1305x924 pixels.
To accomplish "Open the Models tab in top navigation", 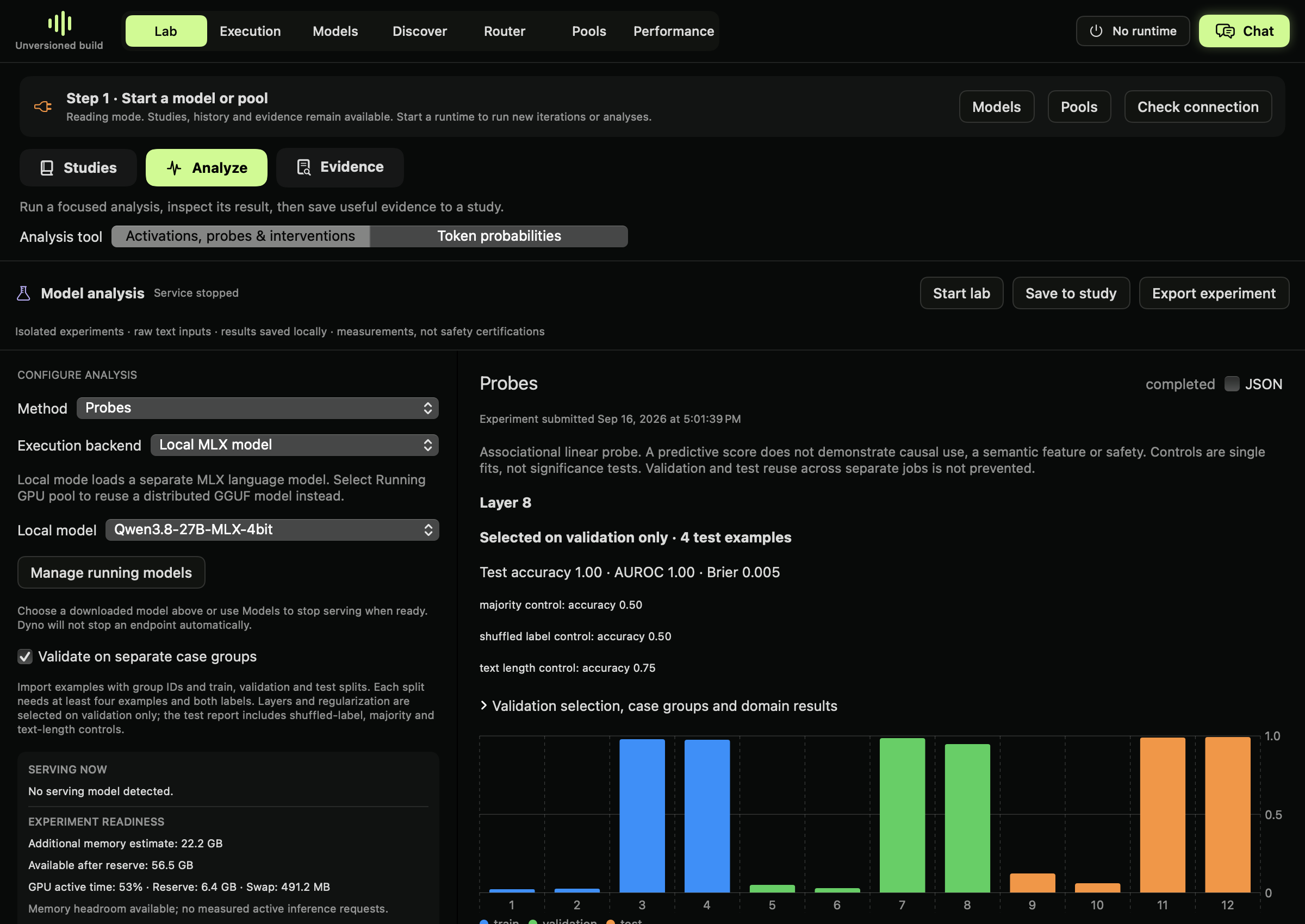I will [335, 32].
